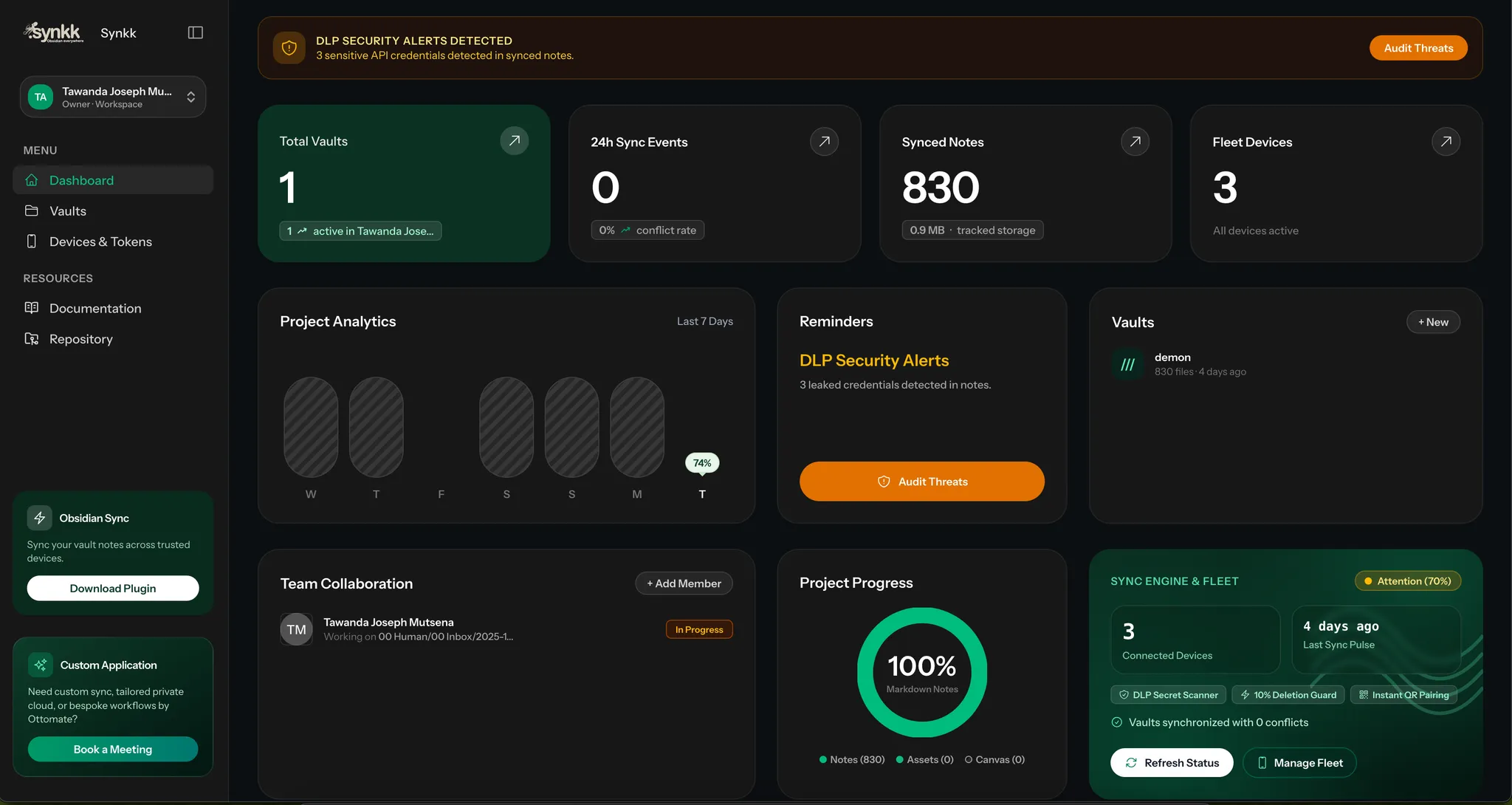The image size is (1512, 805).
Task: Open Documentation resource
Action: (113, 308)
